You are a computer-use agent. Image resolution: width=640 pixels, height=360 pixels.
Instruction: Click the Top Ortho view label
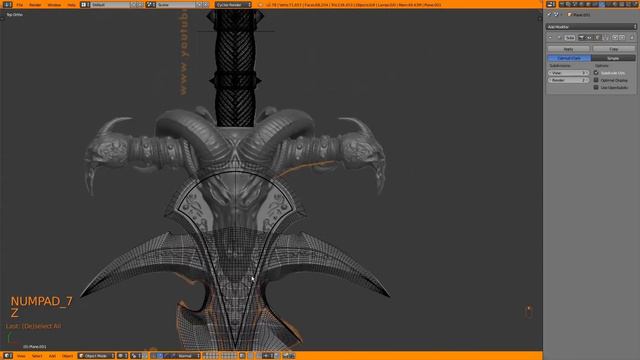(15, 14)
